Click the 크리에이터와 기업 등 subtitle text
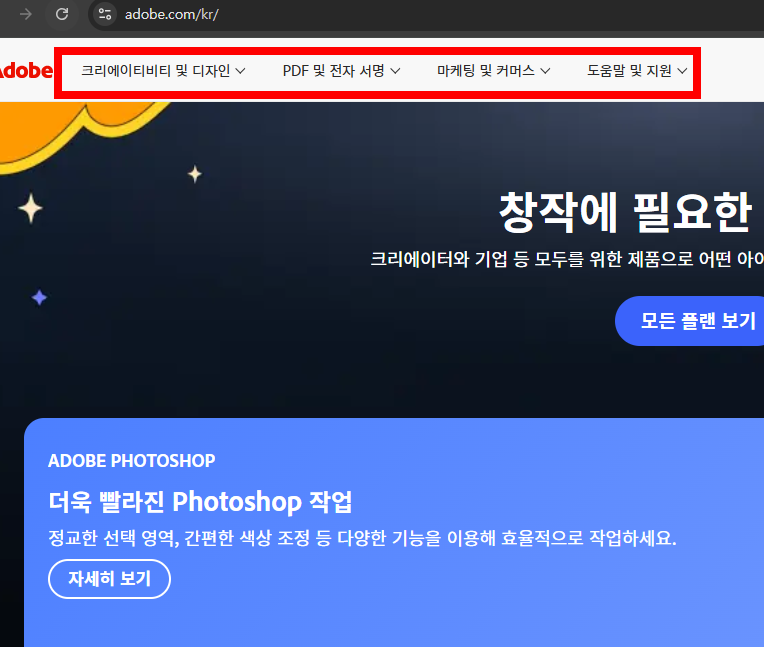764x647 pixels. coord(567,259)
